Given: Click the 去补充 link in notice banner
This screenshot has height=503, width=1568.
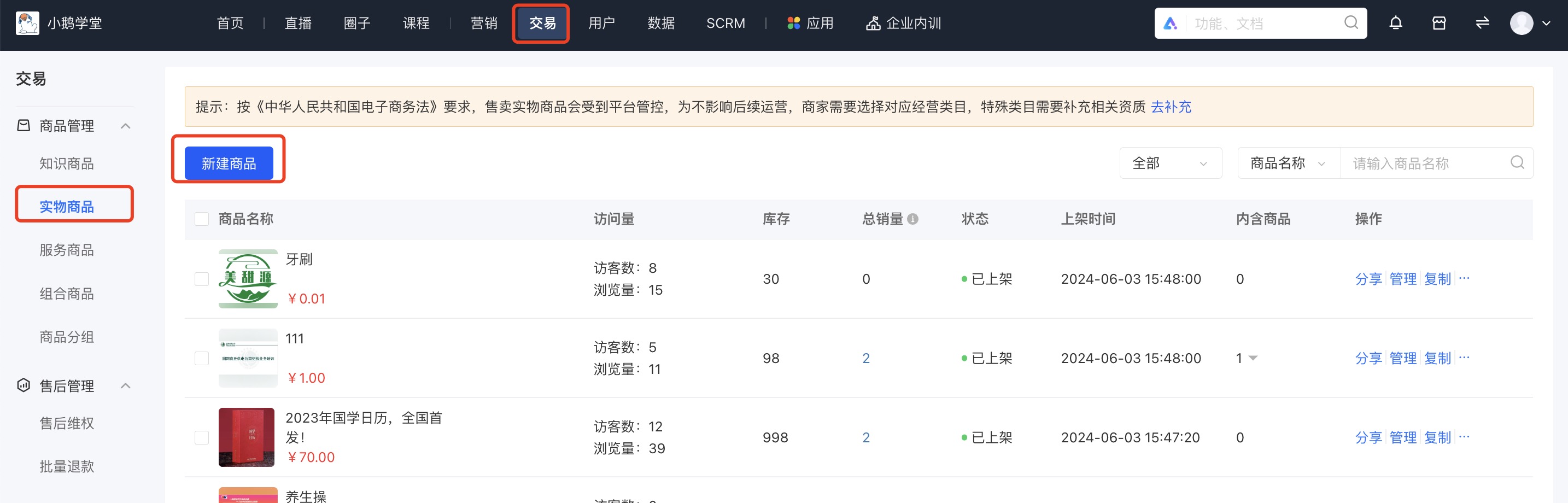Looking at the screenshot, I should [1172, 107].
